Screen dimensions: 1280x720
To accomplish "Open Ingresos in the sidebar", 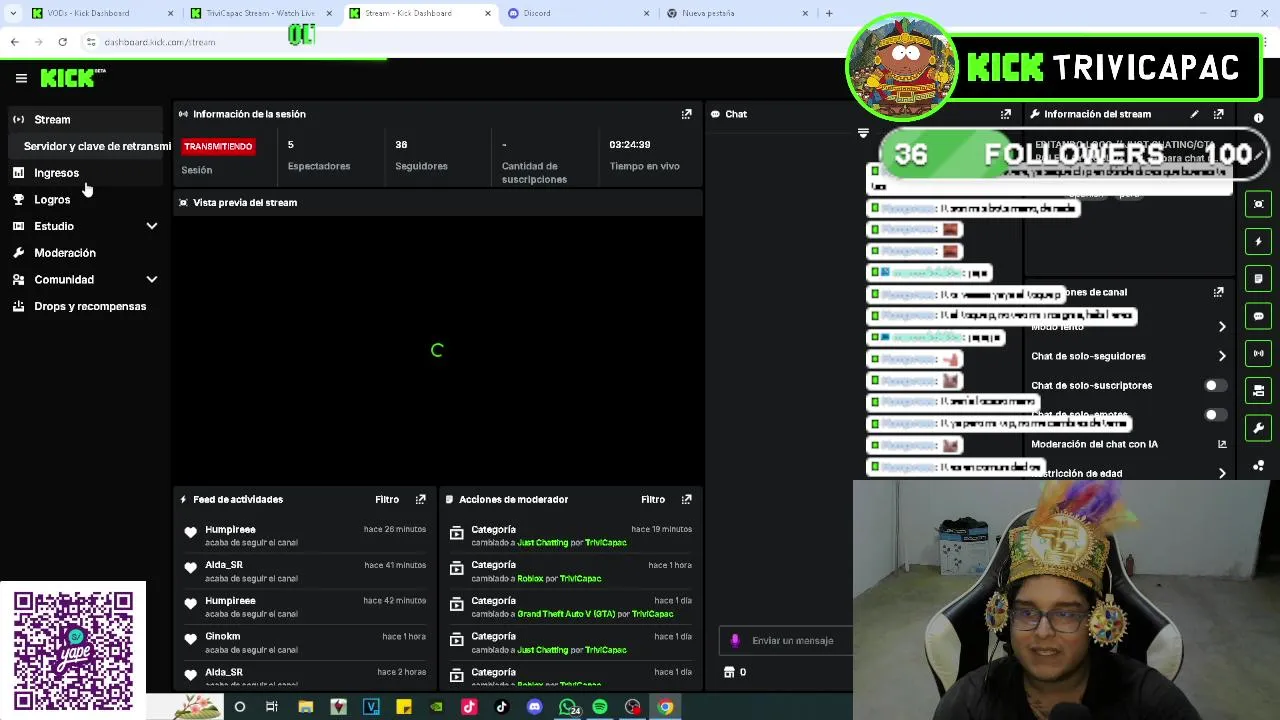I will pyautogui.click(x=85, y=173).
